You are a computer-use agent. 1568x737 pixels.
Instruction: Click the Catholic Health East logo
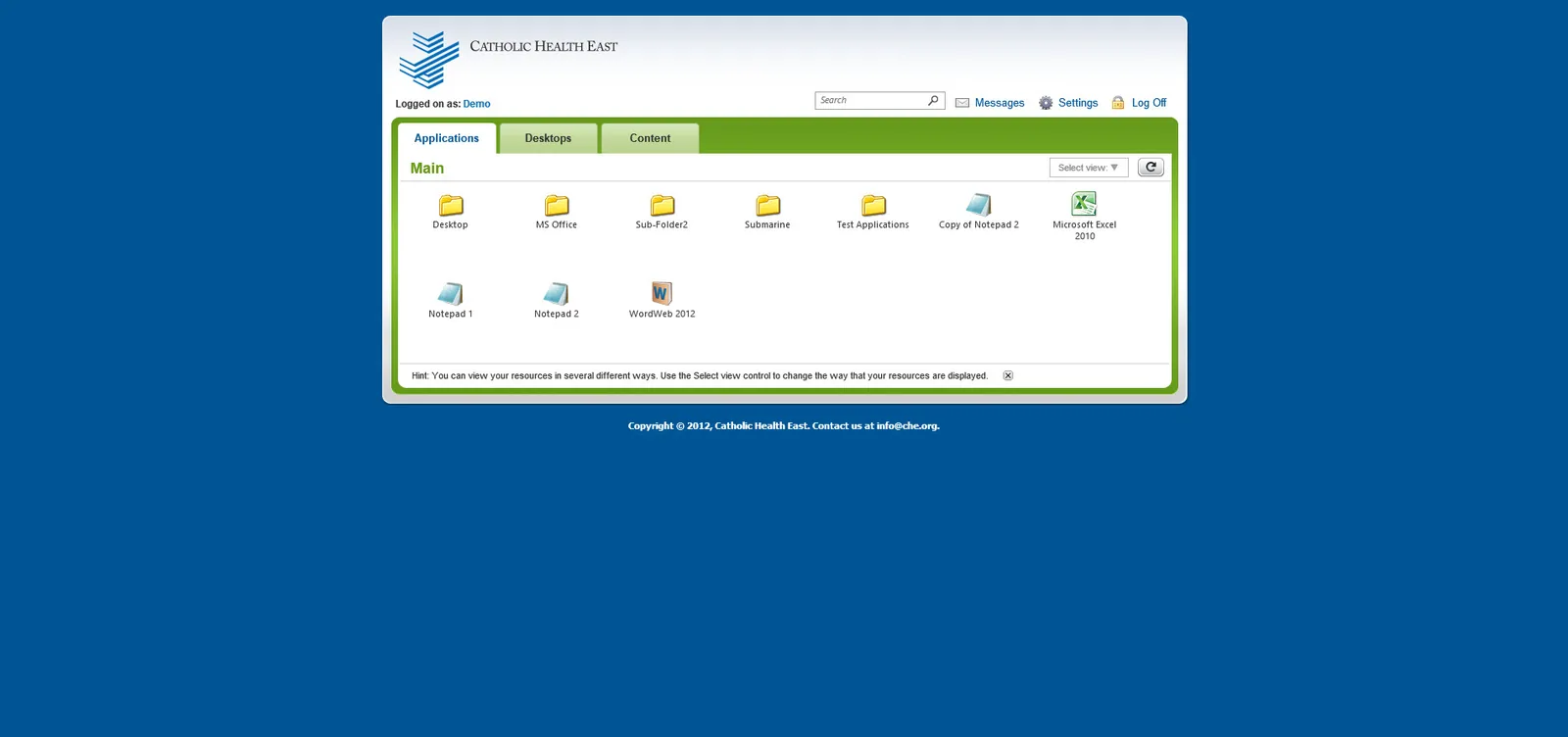pos(429,60)
